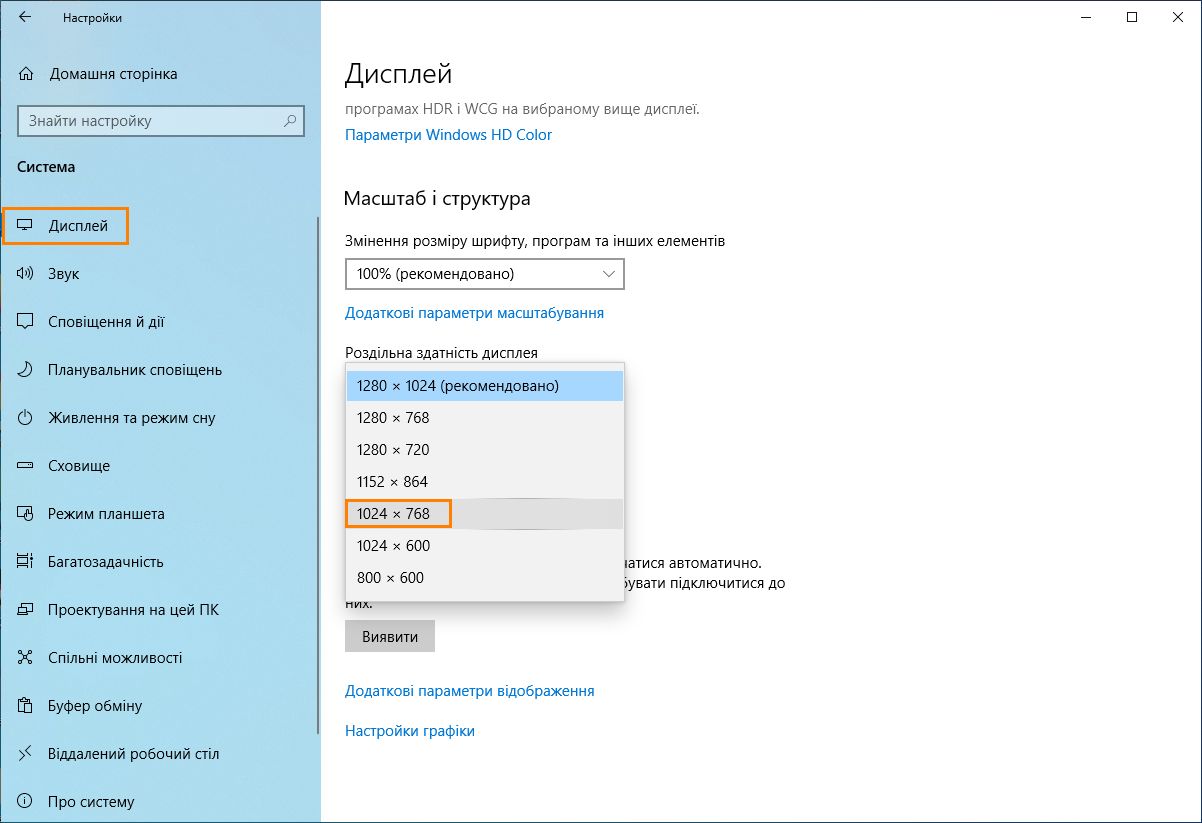Screen dimensions: 1202x823
Task: Click the info icon for Про систему
Action: (26, 802)
